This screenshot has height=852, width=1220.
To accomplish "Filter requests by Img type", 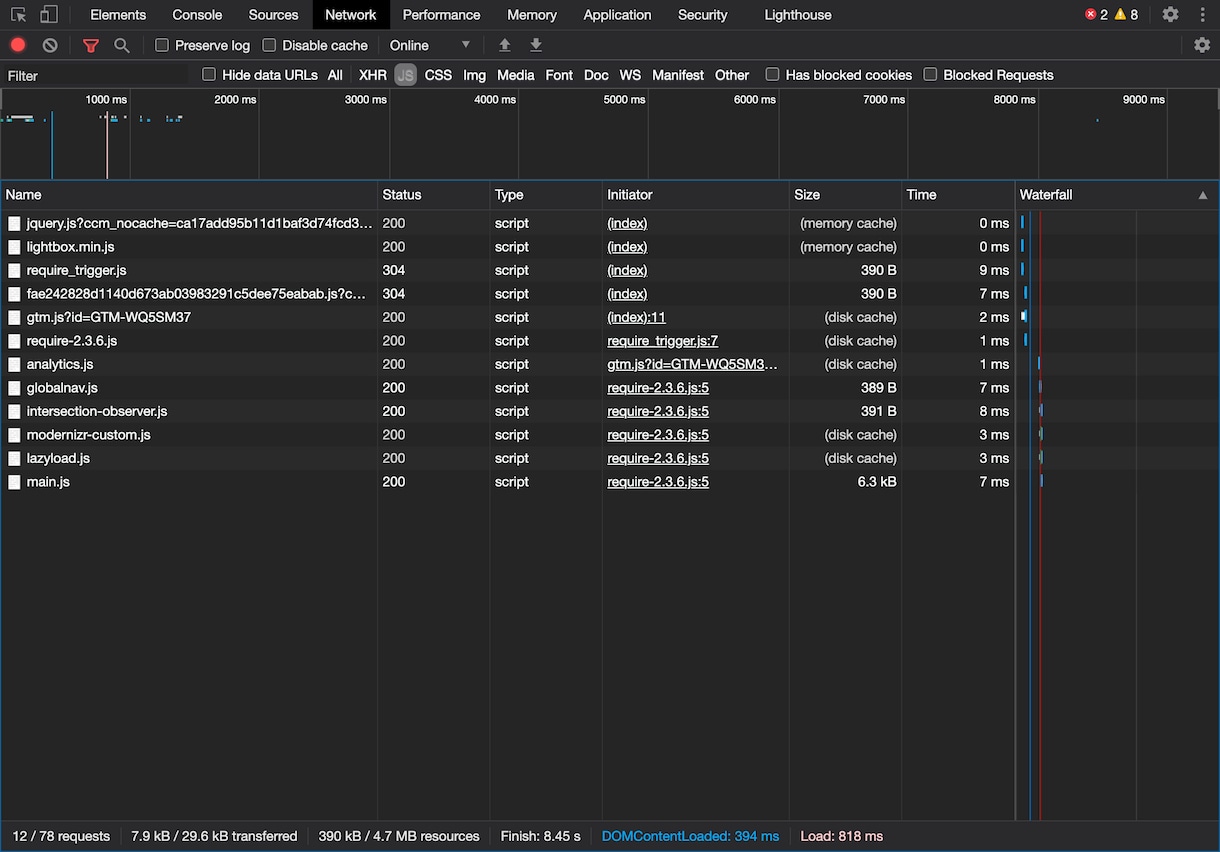I will (x=475, y=75).
